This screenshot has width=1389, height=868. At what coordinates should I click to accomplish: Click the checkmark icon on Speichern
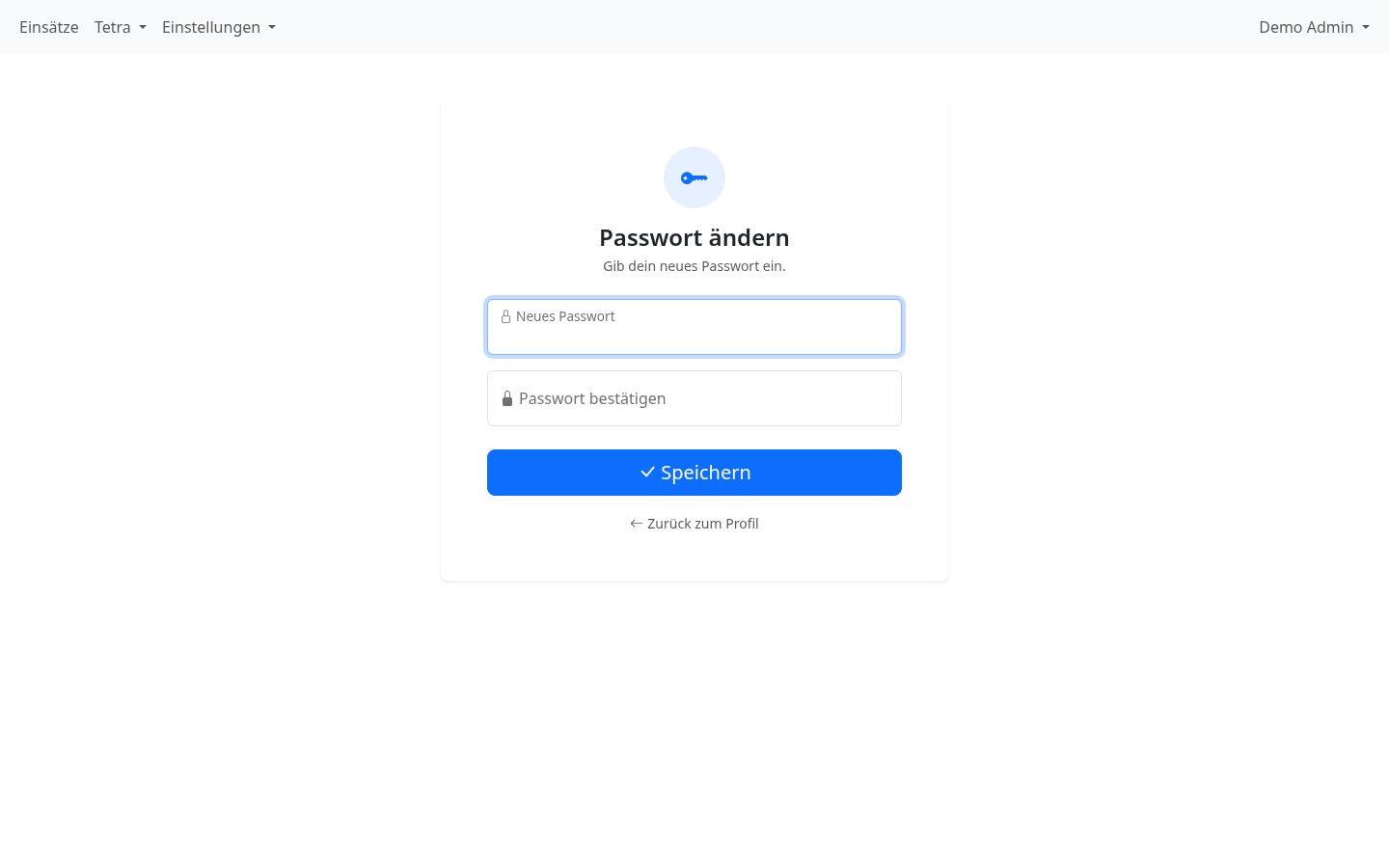648,473
